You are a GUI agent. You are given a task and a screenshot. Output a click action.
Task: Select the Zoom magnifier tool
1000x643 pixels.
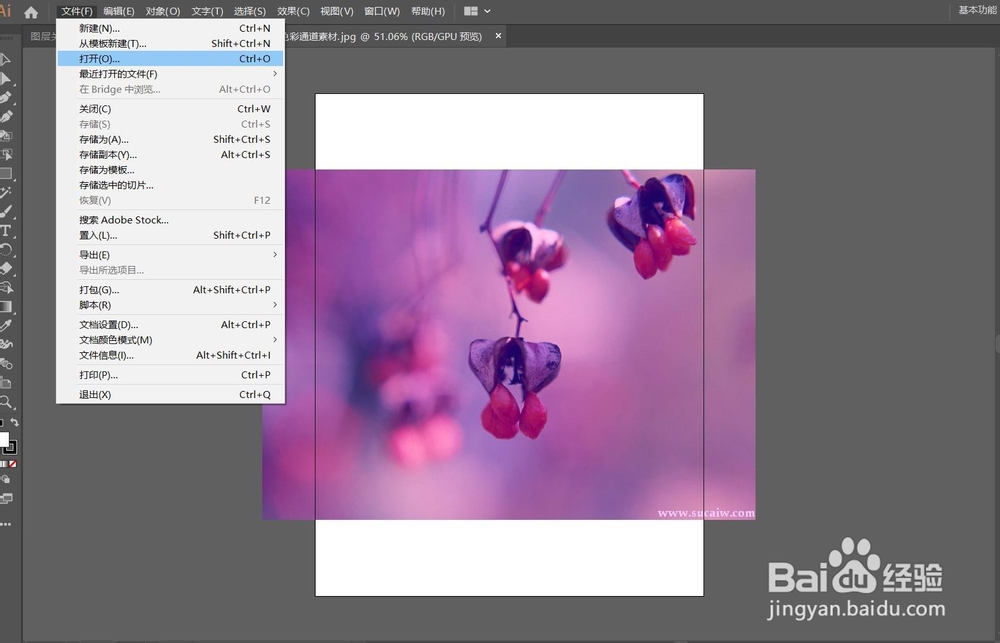tap(5, 402)
